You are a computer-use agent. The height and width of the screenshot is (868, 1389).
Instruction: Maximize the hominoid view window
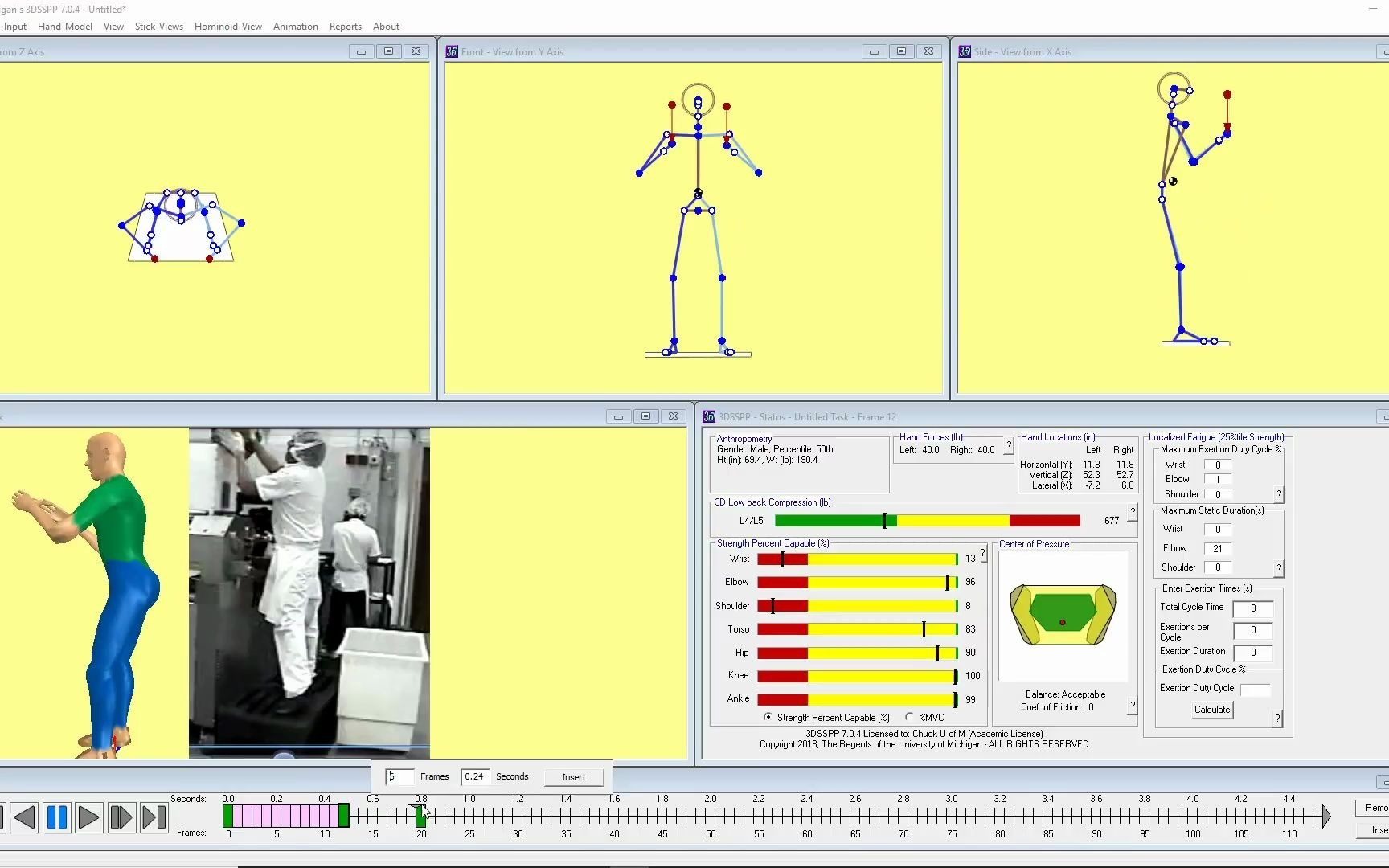click(x=645, y=416)
